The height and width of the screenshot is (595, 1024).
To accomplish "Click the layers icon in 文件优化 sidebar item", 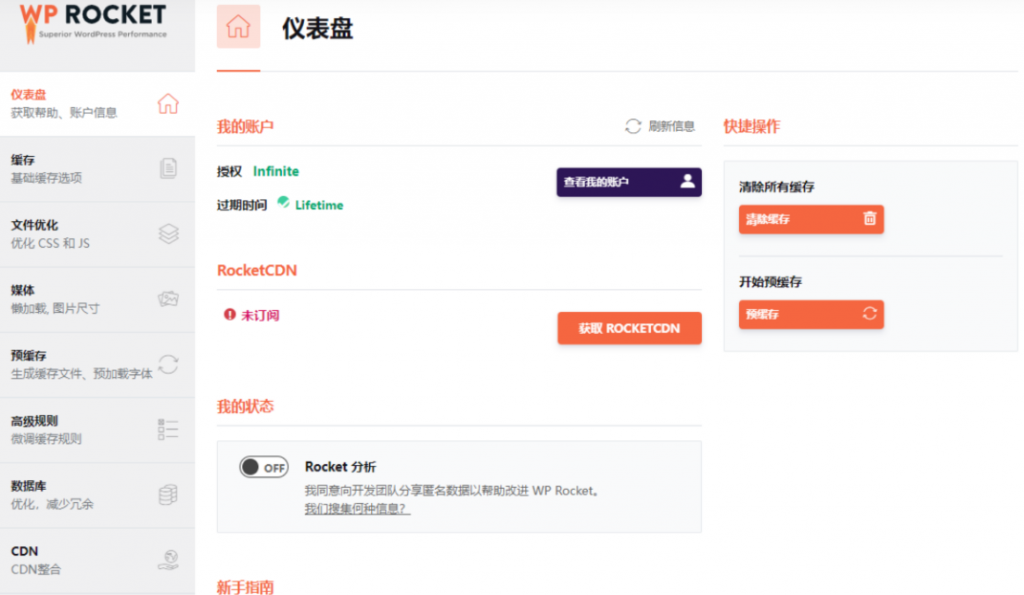I will (168, 234).
